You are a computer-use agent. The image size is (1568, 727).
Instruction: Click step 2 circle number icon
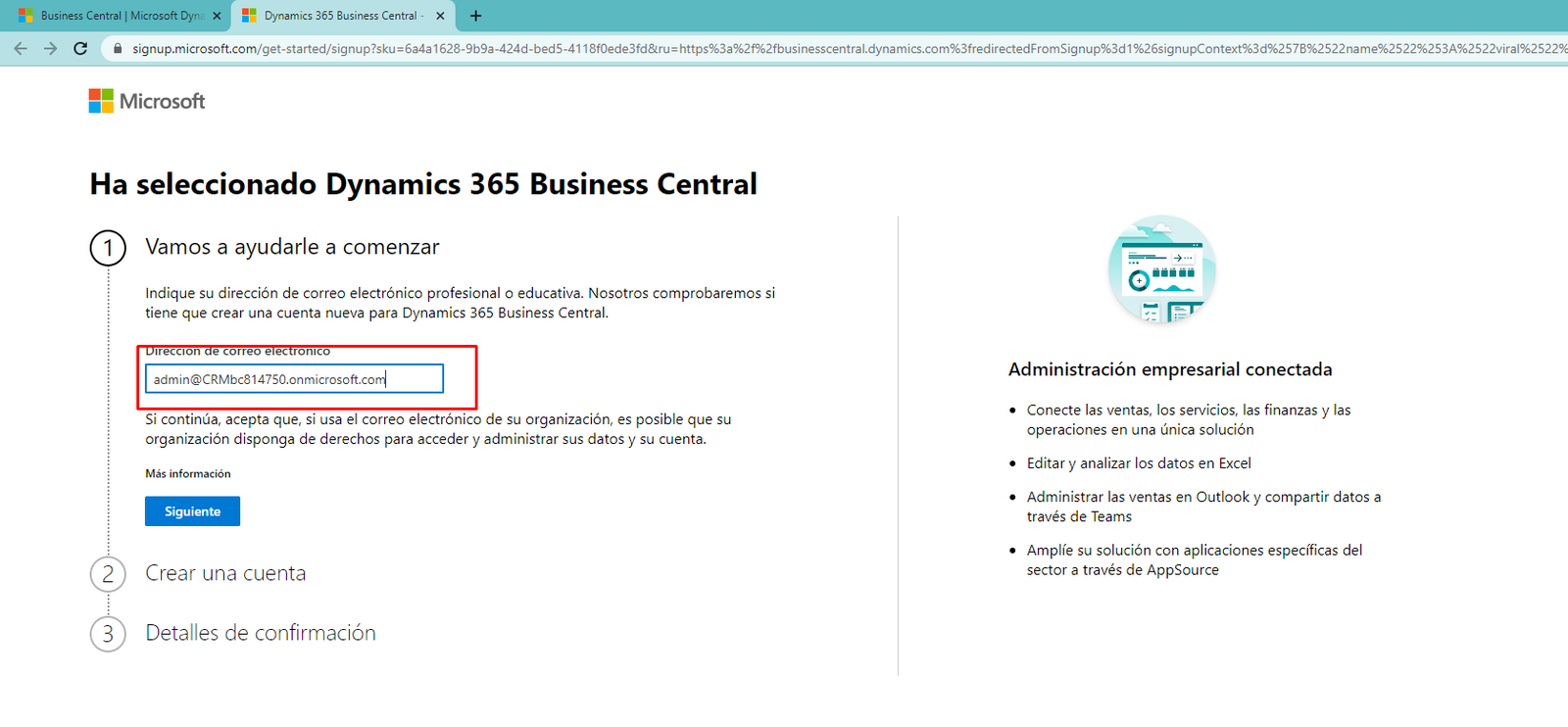coord(108,574)
